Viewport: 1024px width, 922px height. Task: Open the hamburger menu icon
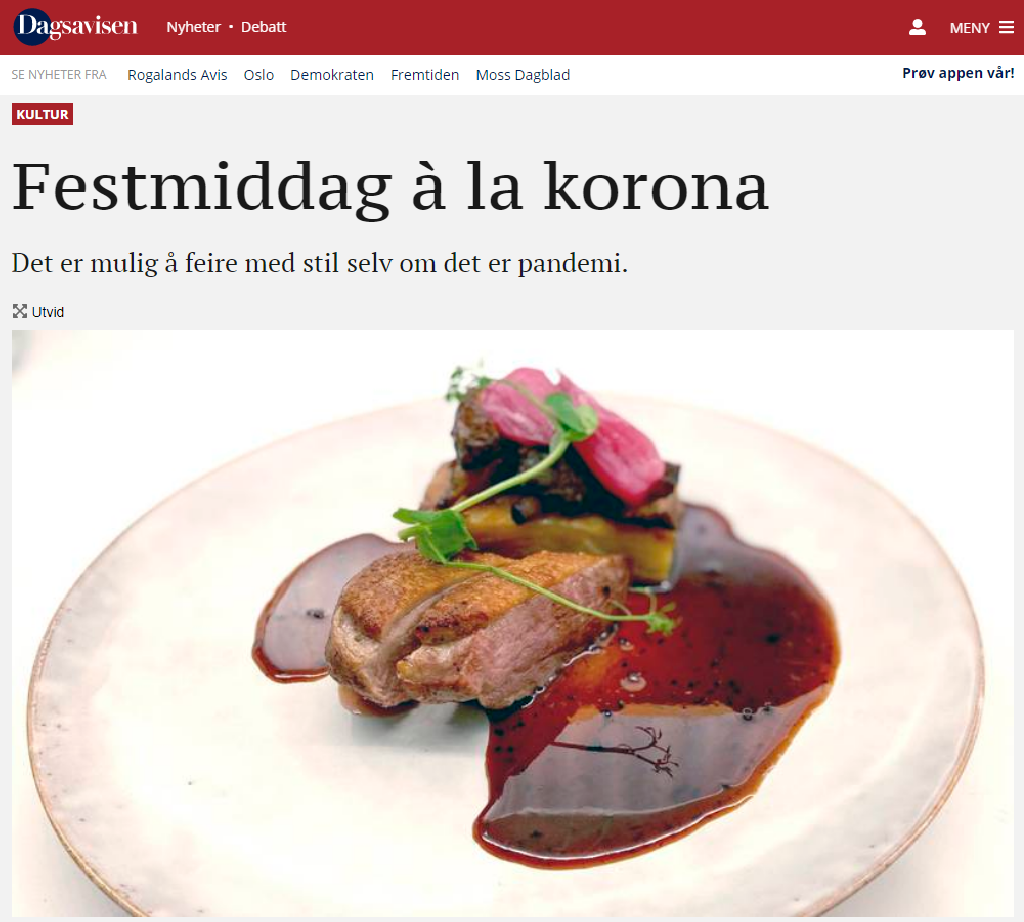[x=1006, y=27]
